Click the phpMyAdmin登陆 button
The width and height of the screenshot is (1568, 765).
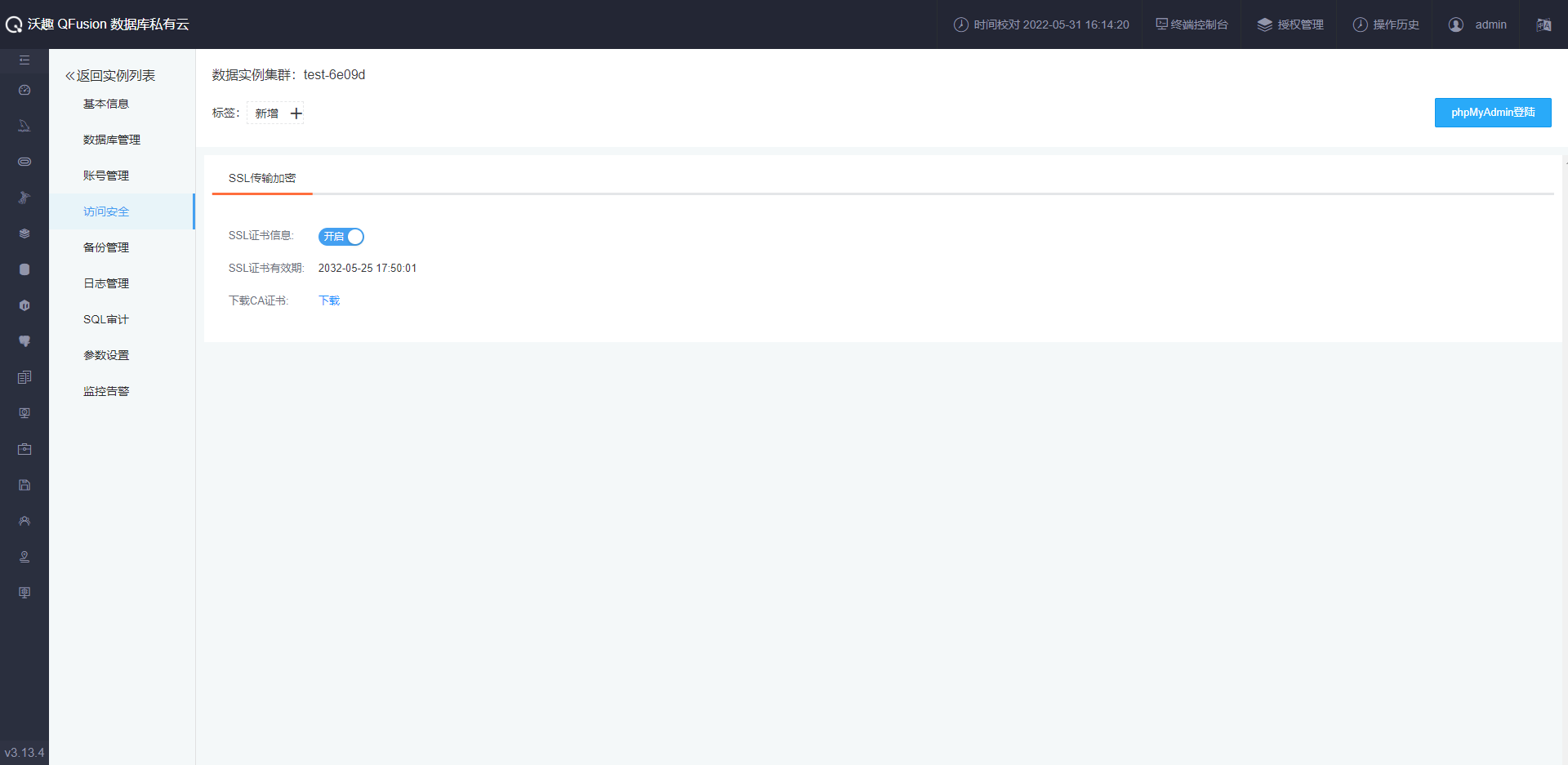(1493, 113)
